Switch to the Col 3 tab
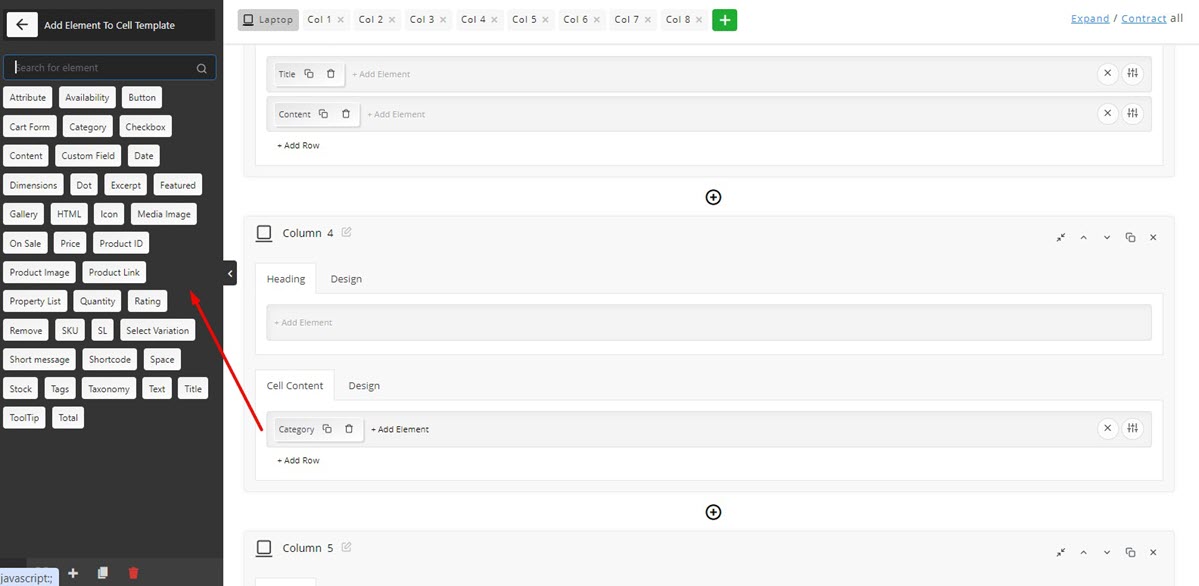Screen dimensions: 1199x586 tap(422, 20)
